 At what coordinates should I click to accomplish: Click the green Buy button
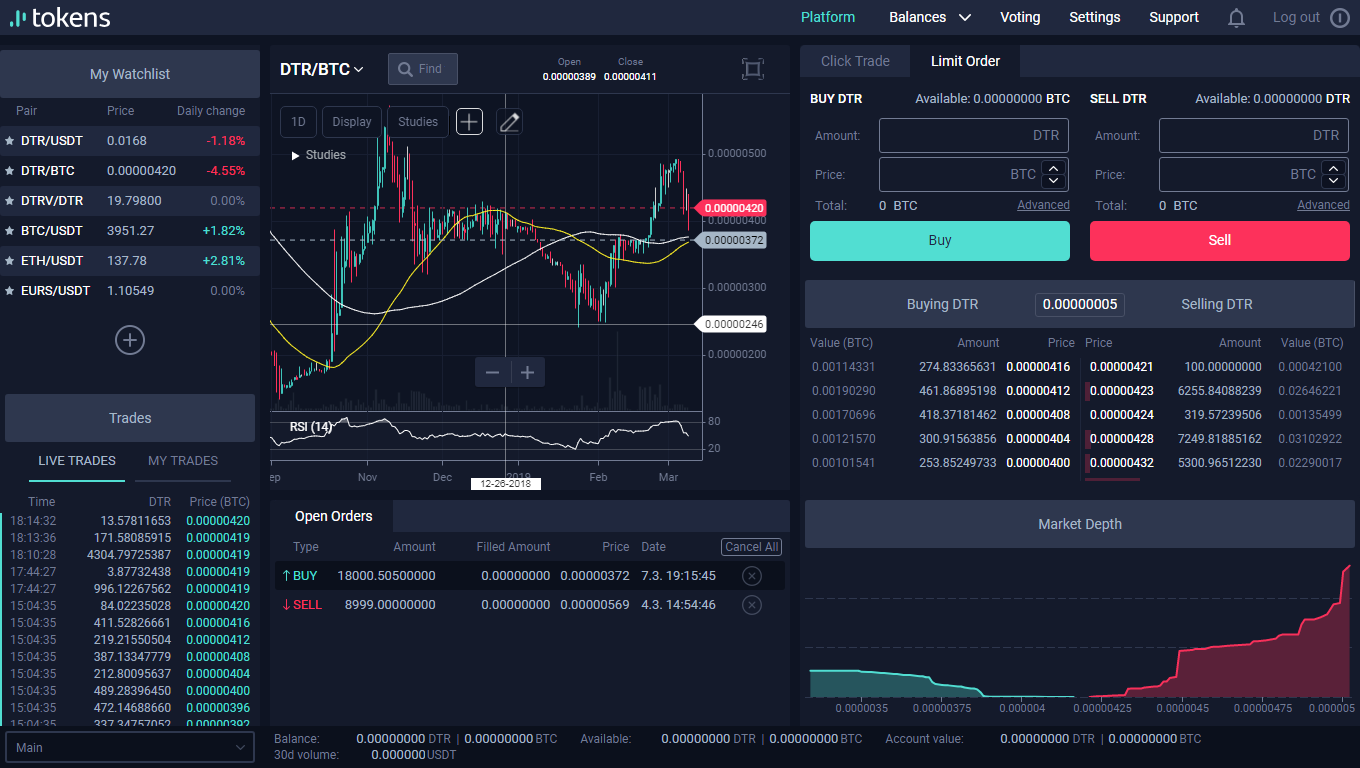coord(940,241)
